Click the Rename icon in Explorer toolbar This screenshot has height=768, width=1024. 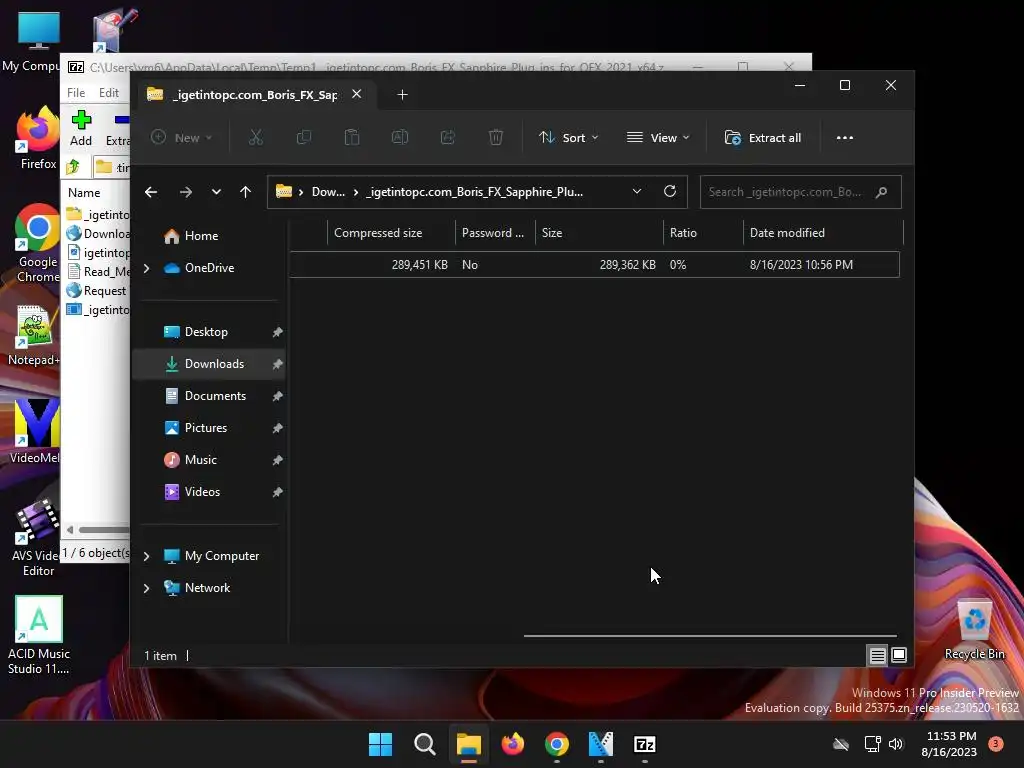tap(400, 137)
